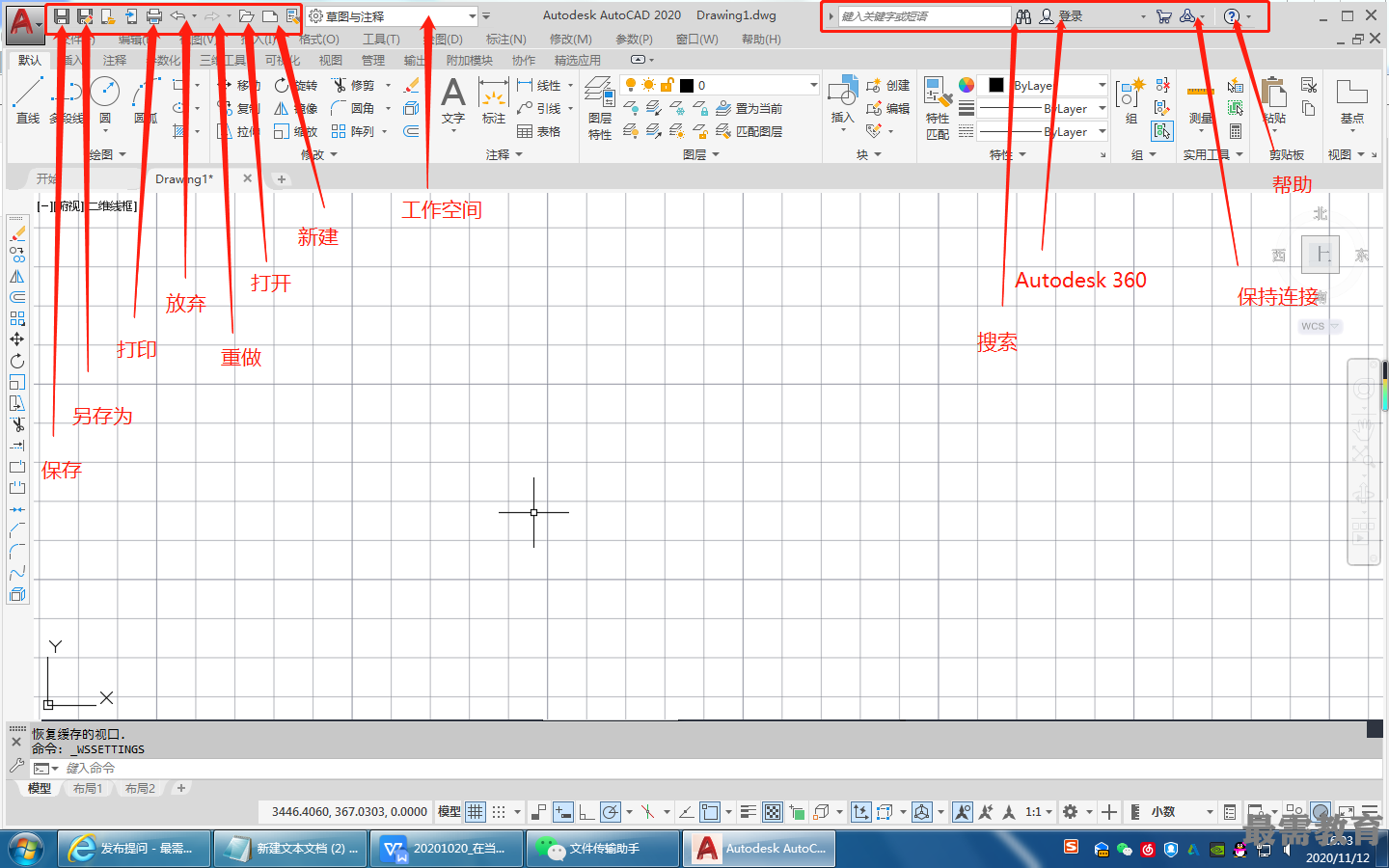Click 登录 to sign in
The height and width of the screenshot is (868, 1389).
1071,16
